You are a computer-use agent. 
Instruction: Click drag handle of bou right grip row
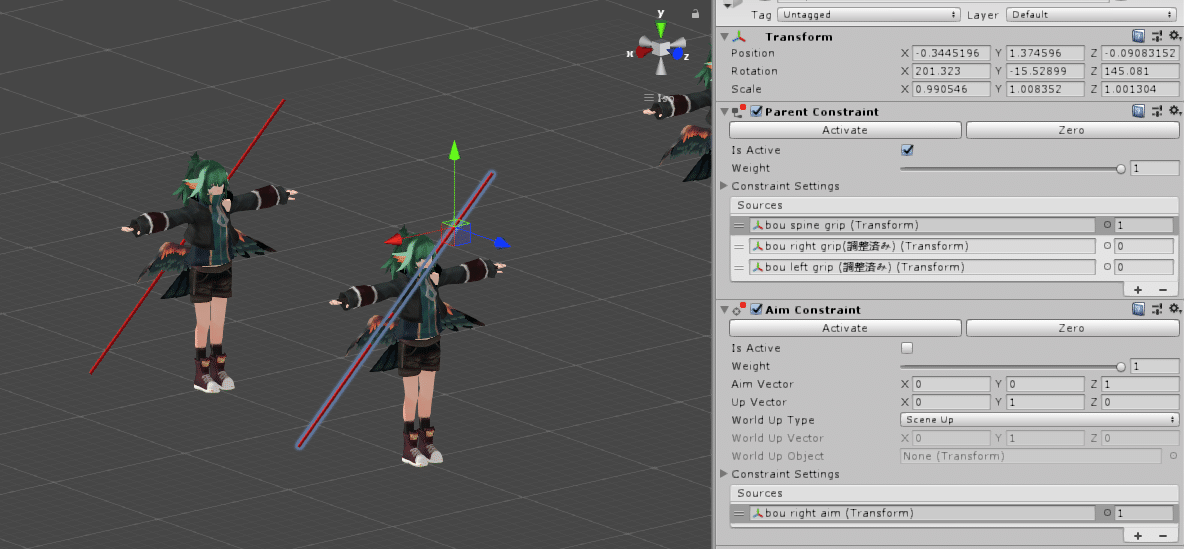(739, 246)
